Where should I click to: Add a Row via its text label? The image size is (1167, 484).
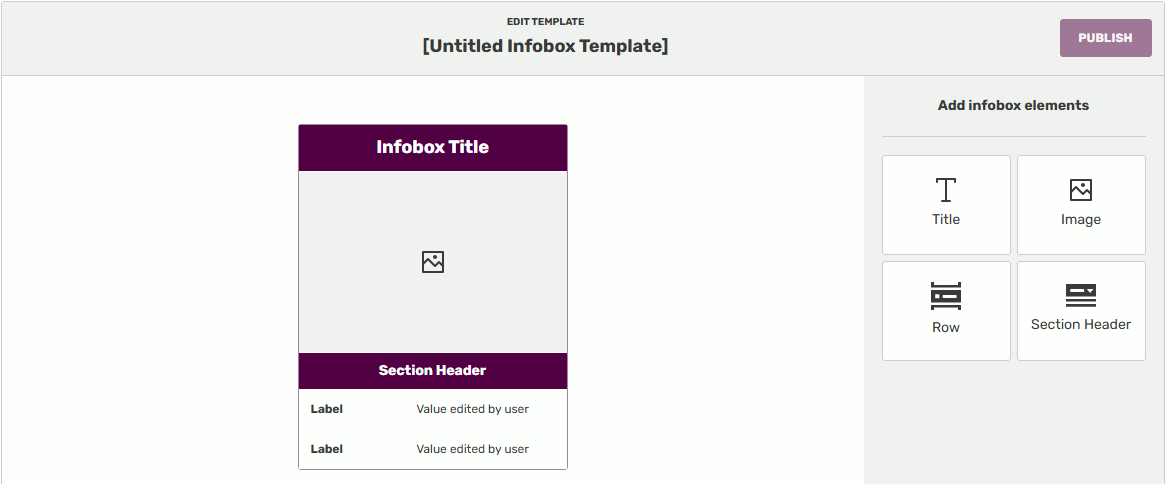tap(946, 327)
